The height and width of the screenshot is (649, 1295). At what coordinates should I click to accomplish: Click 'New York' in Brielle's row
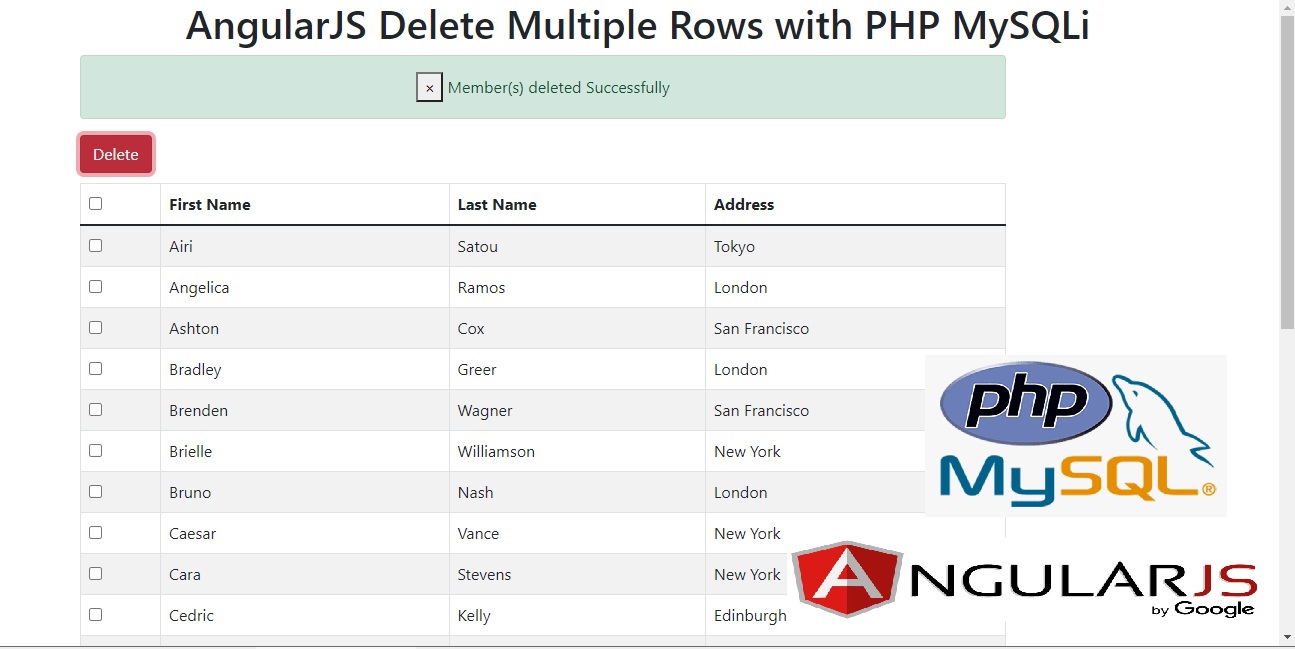tap(747, 452)
